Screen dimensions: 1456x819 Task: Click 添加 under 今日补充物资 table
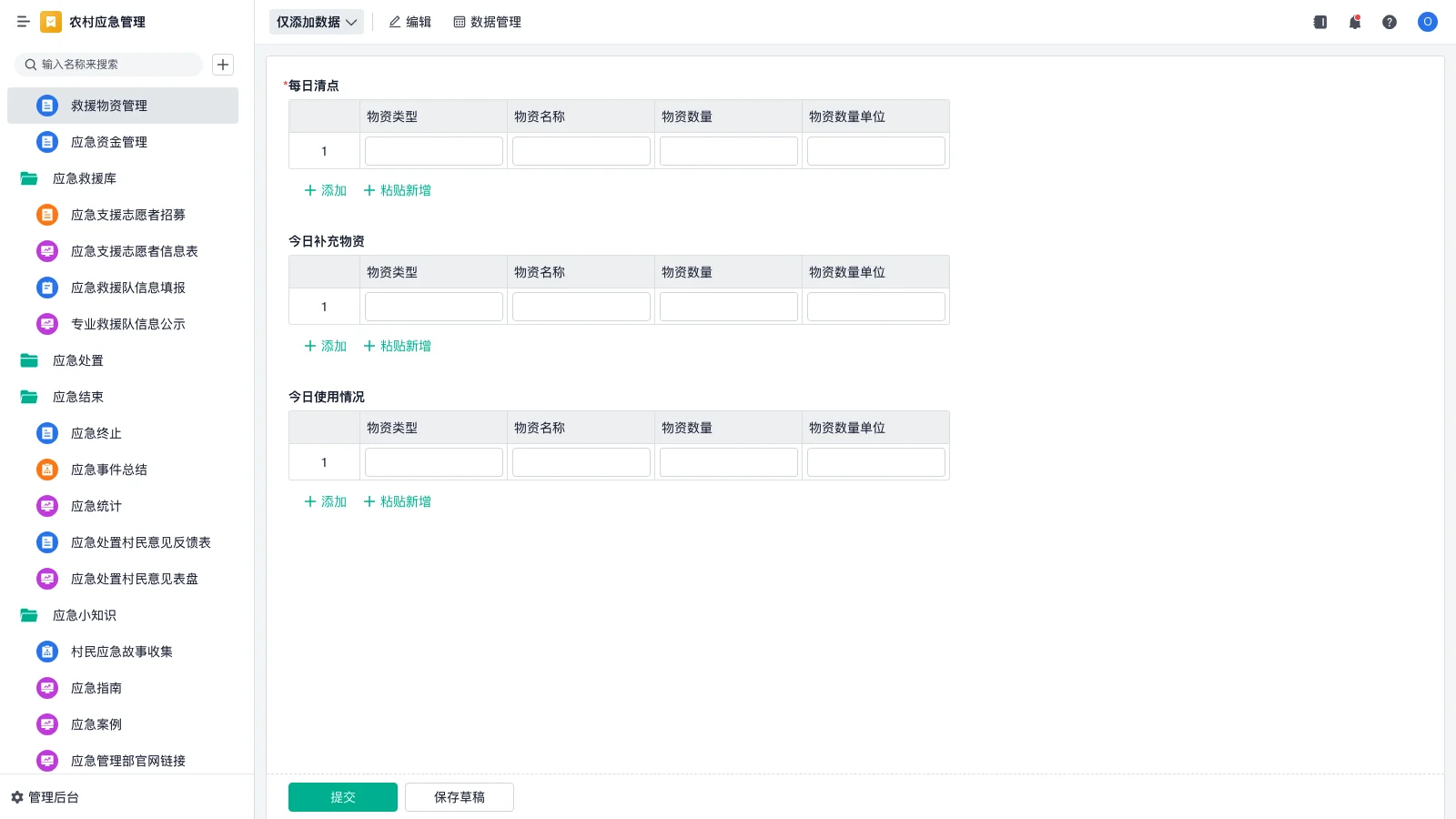326,346
